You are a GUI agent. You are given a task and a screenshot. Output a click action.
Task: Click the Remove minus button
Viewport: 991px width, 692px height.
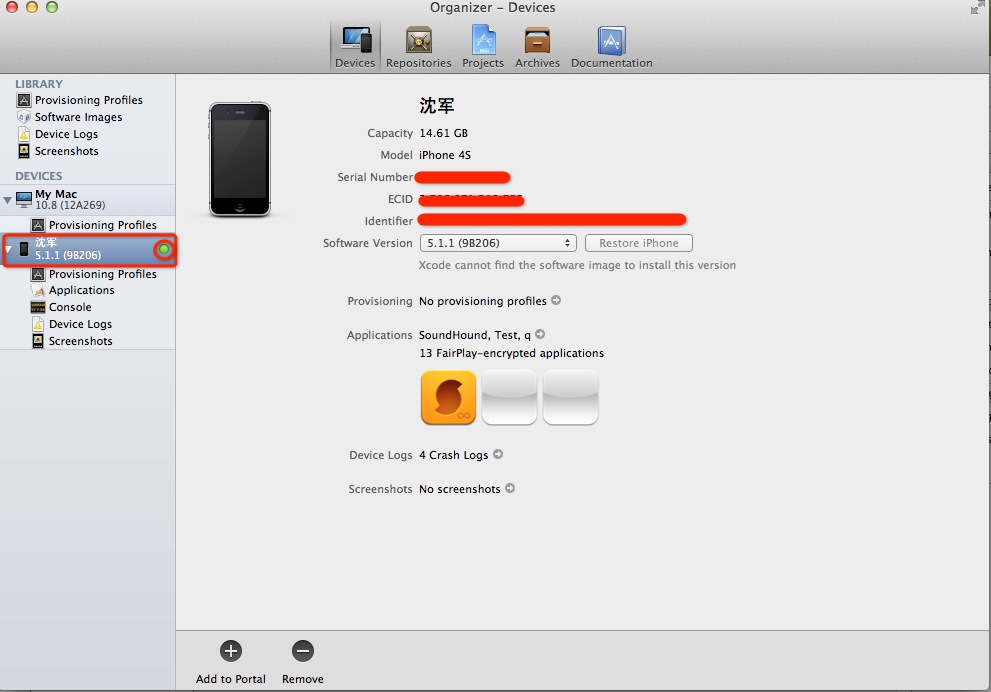303,651
